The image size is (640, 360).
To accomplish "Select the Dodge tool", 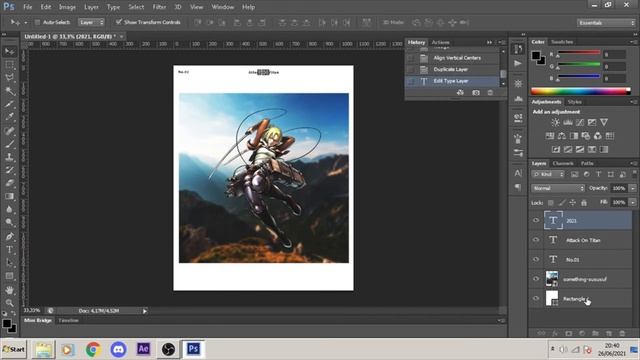I will coord(9,222).
